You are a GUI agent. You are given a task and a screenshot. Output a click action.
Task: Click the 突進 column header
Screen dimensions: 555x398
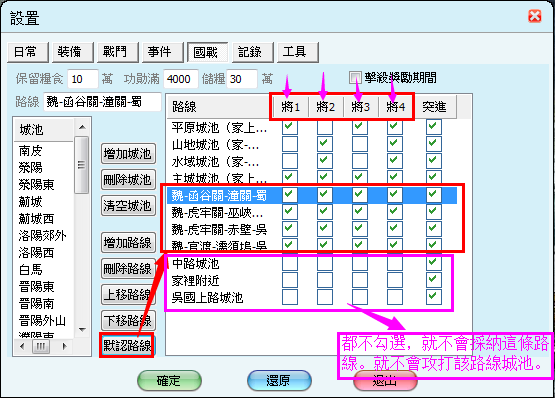pos(434,107)
